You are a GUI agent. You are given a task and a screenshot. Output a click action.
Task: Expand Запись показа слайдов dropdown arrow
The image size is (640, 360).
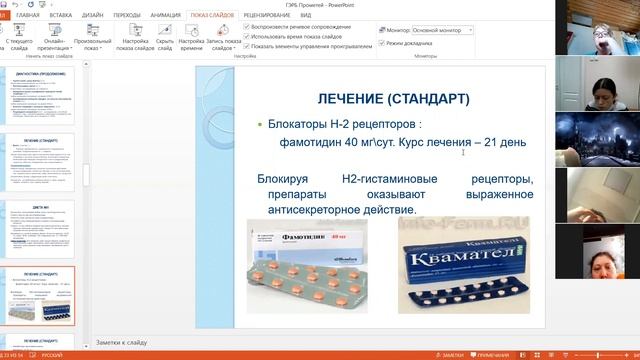(x=235, y=48)
